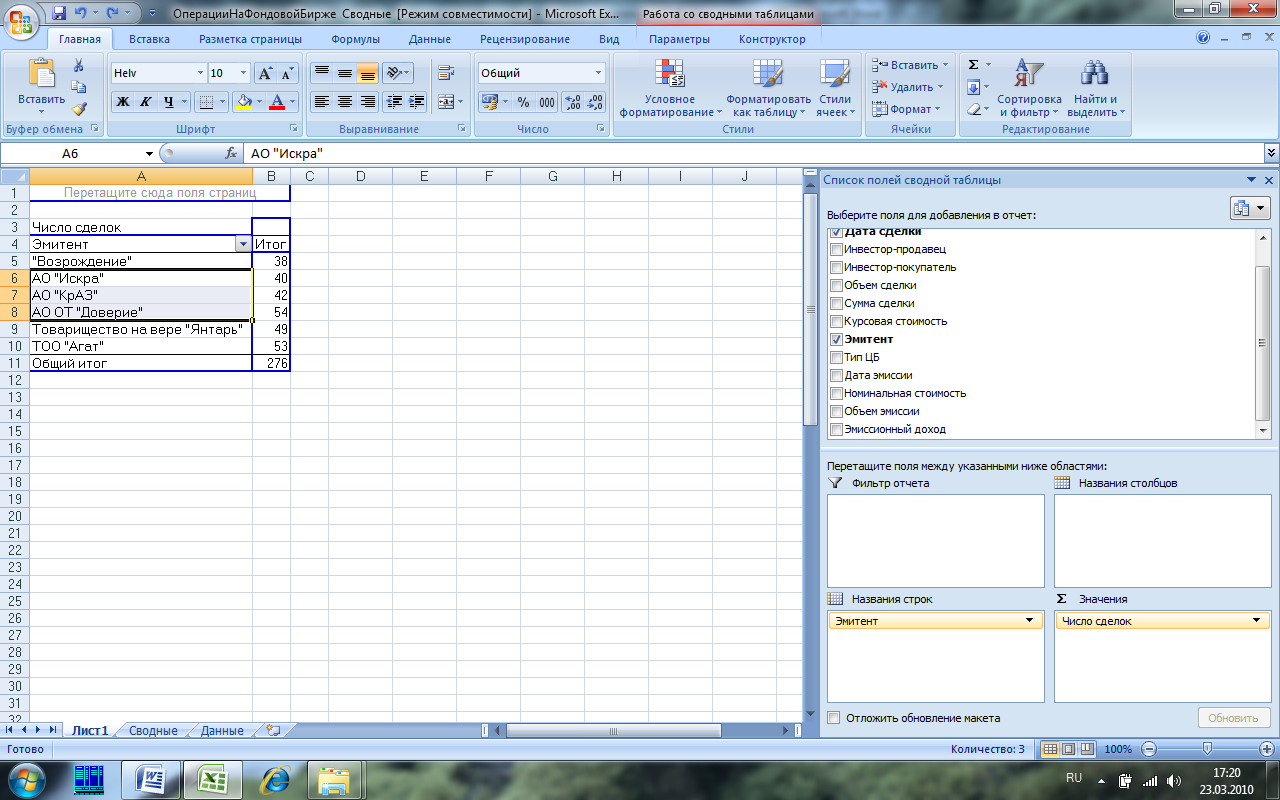Open the fill color picker arrow
This screenshot has height=800, width=1280.
[260, 102]
